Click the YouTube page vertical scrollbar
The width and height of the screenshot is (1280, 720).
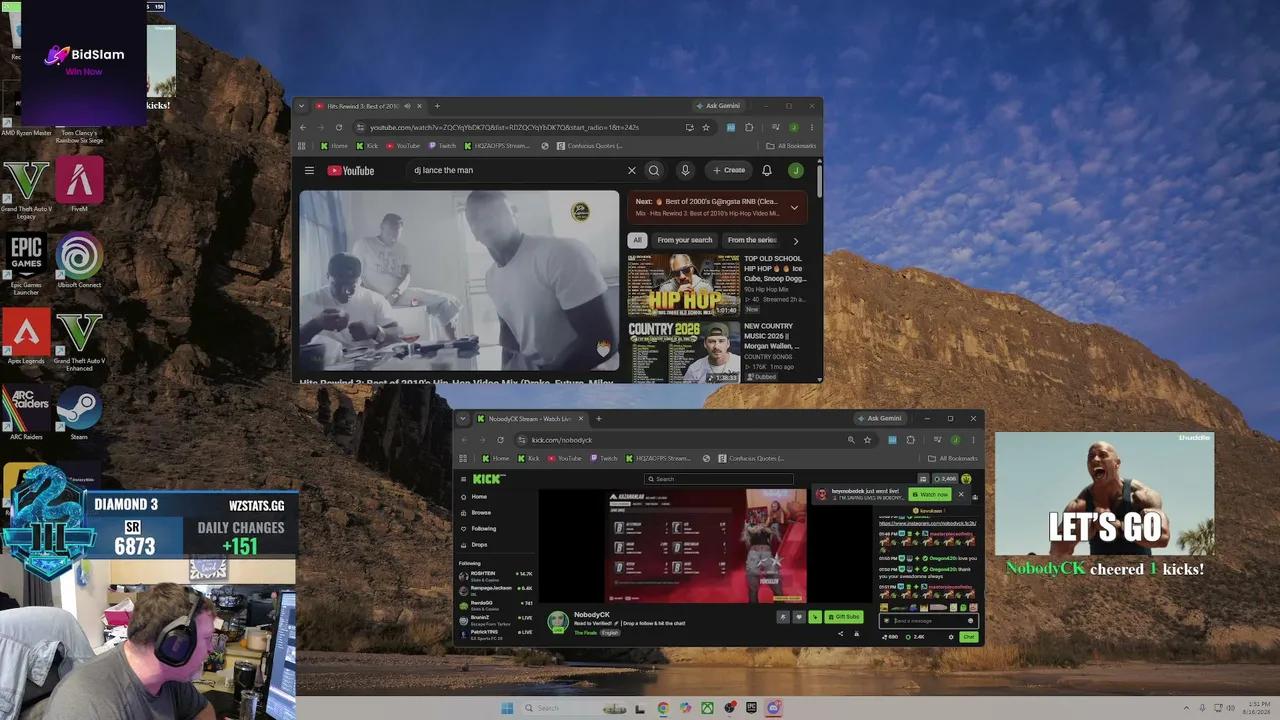click(x=819, y=180)
